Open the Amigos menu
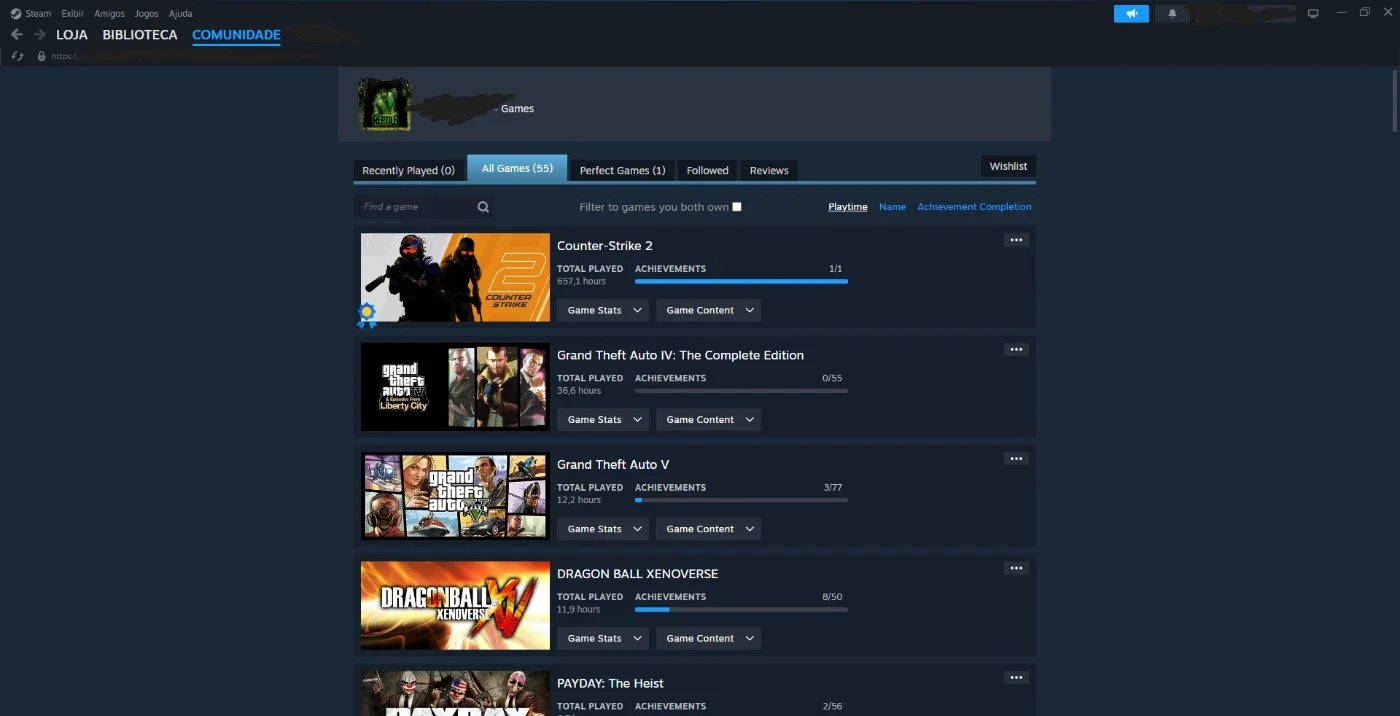 click(x=109, y=14)
